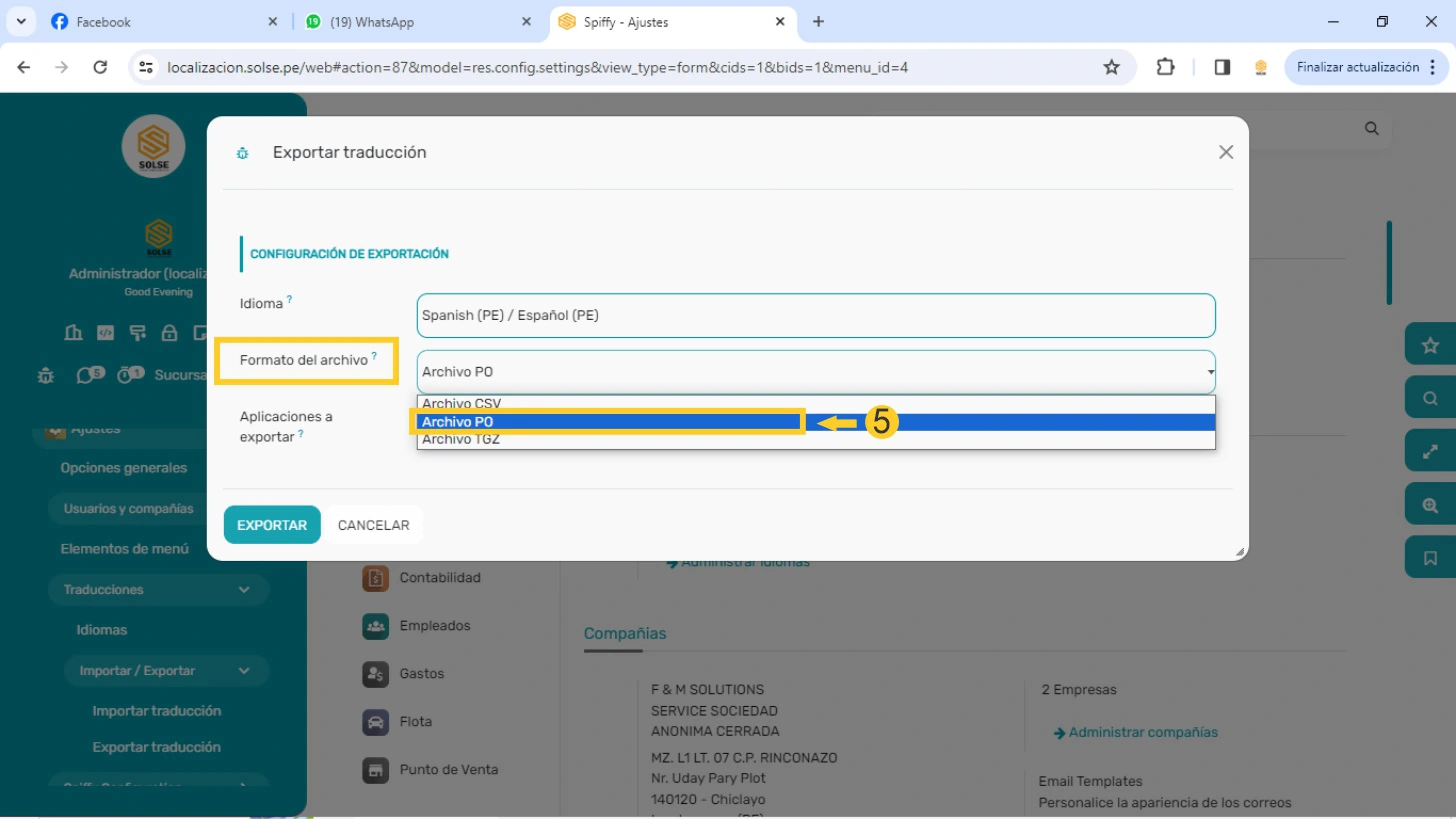This screenshot has height=819, width=1456.
Task: Open the Chrome extensions puzzle icon
Action: point(1165,67)
